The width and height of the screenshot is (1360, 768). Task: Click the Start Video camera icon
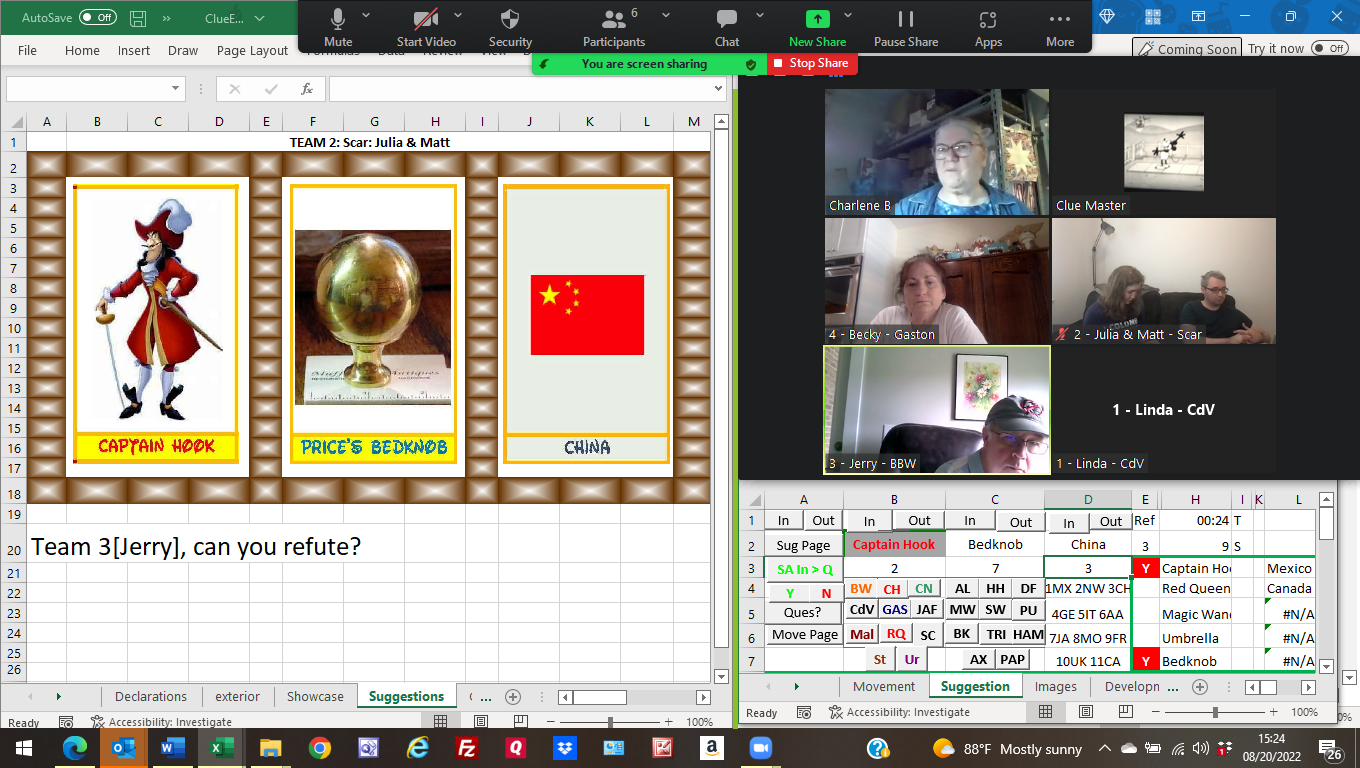tap(426, 19)
